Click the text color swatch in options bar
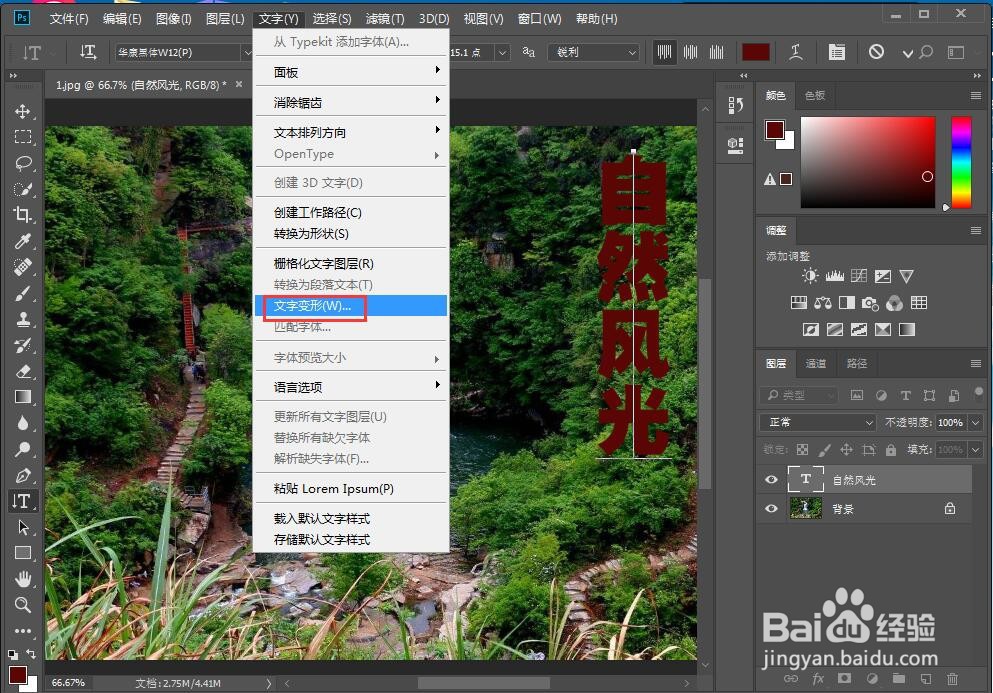Viewport: 993px width, 693px height. [755, 51]
